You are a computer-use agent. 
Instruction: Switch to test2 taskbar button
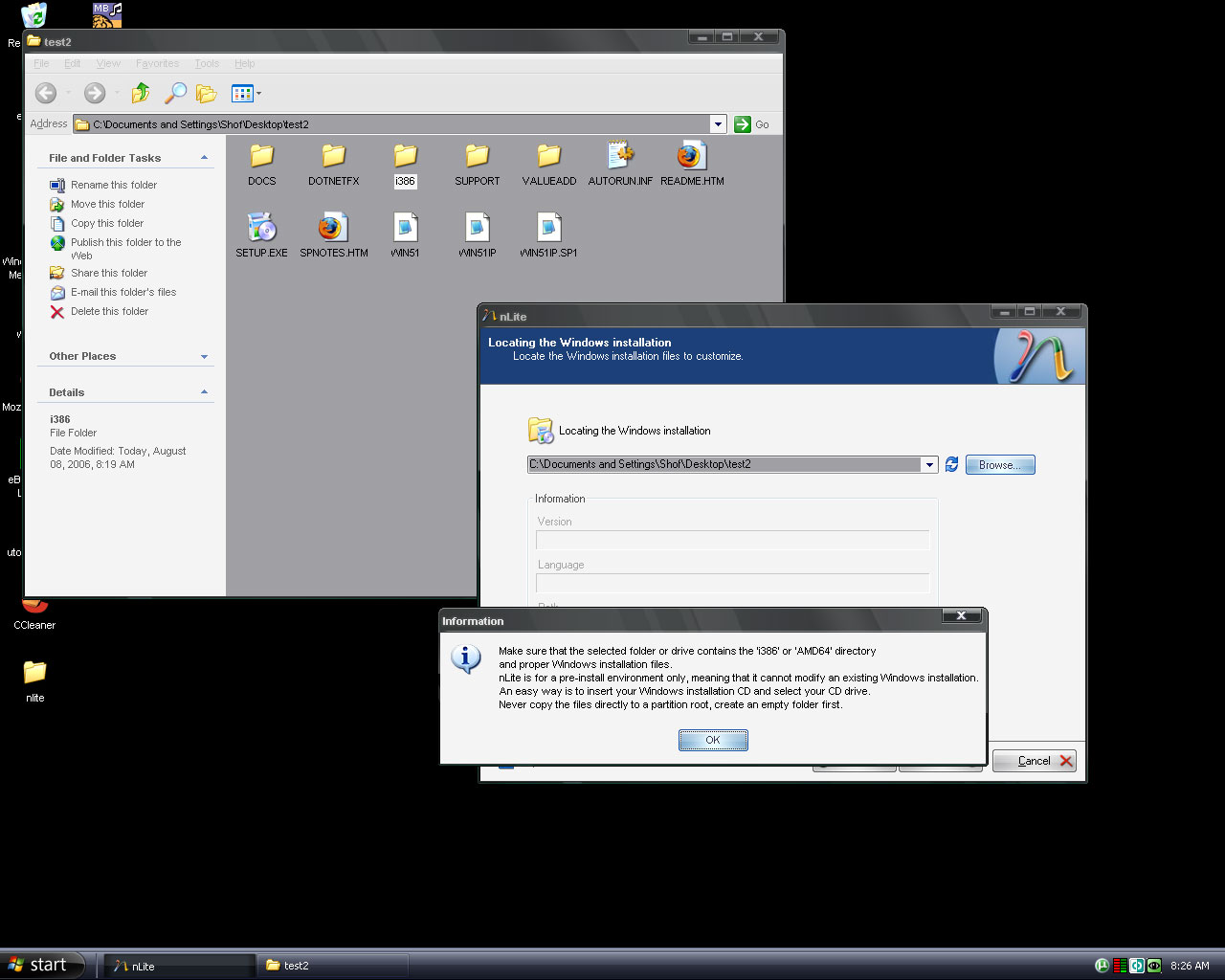click(x=331, y=966)
